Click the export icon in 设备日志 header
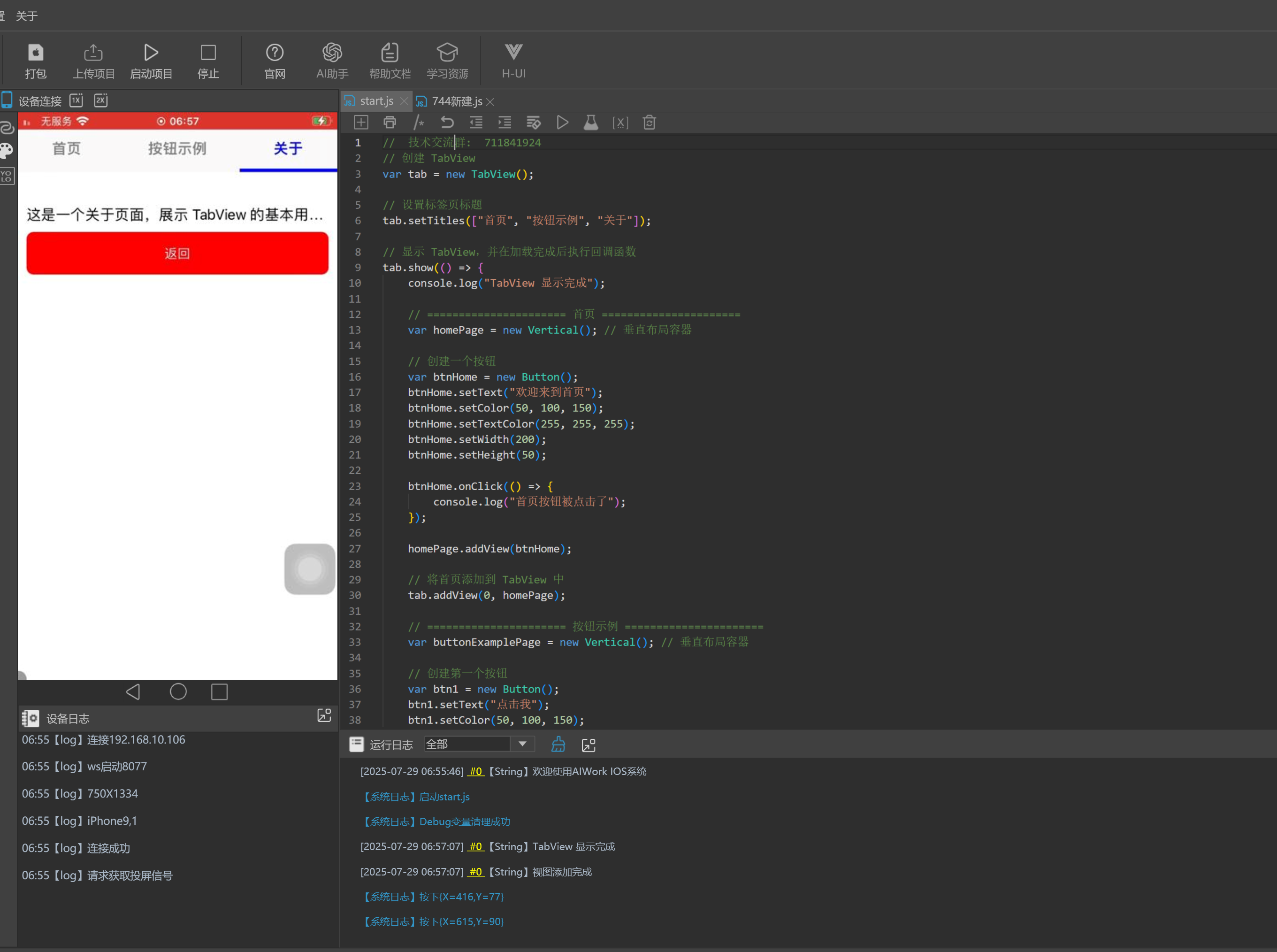 coord(324,716)
